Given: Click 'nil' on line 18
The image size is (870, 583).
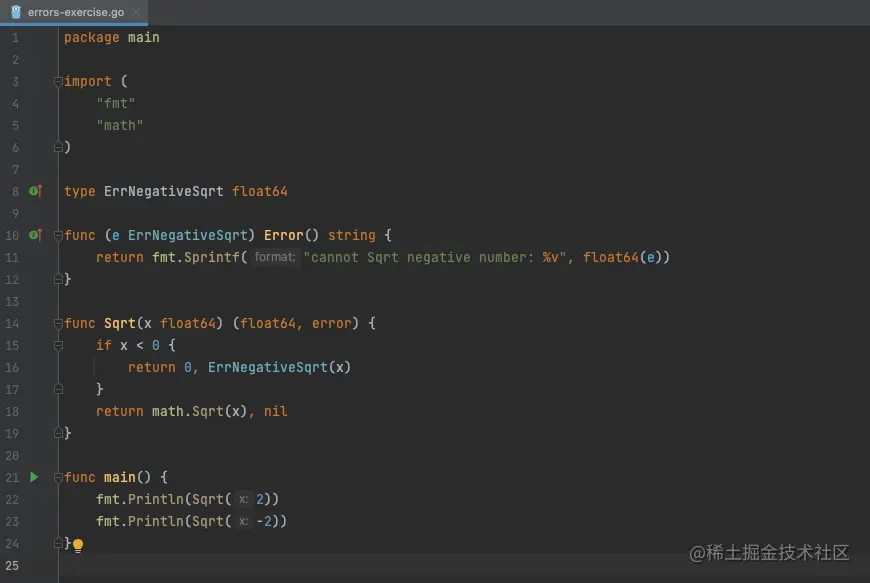Looking at the screenshot, I should (275, 411).
